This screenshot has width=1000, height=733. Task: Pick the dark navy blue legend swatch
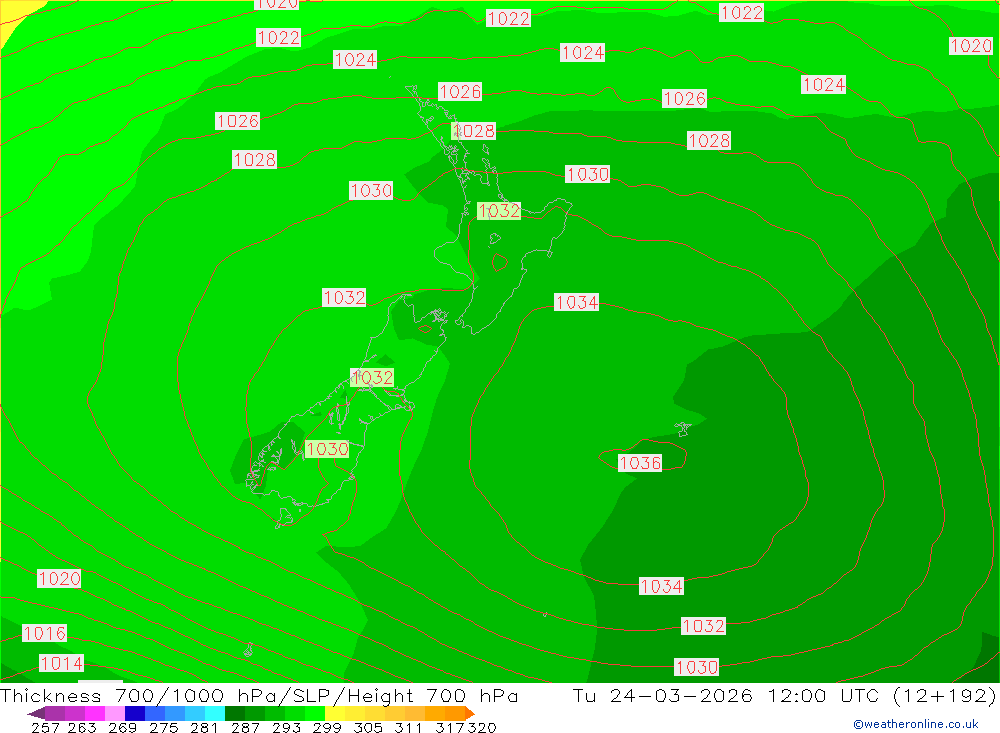135,713
